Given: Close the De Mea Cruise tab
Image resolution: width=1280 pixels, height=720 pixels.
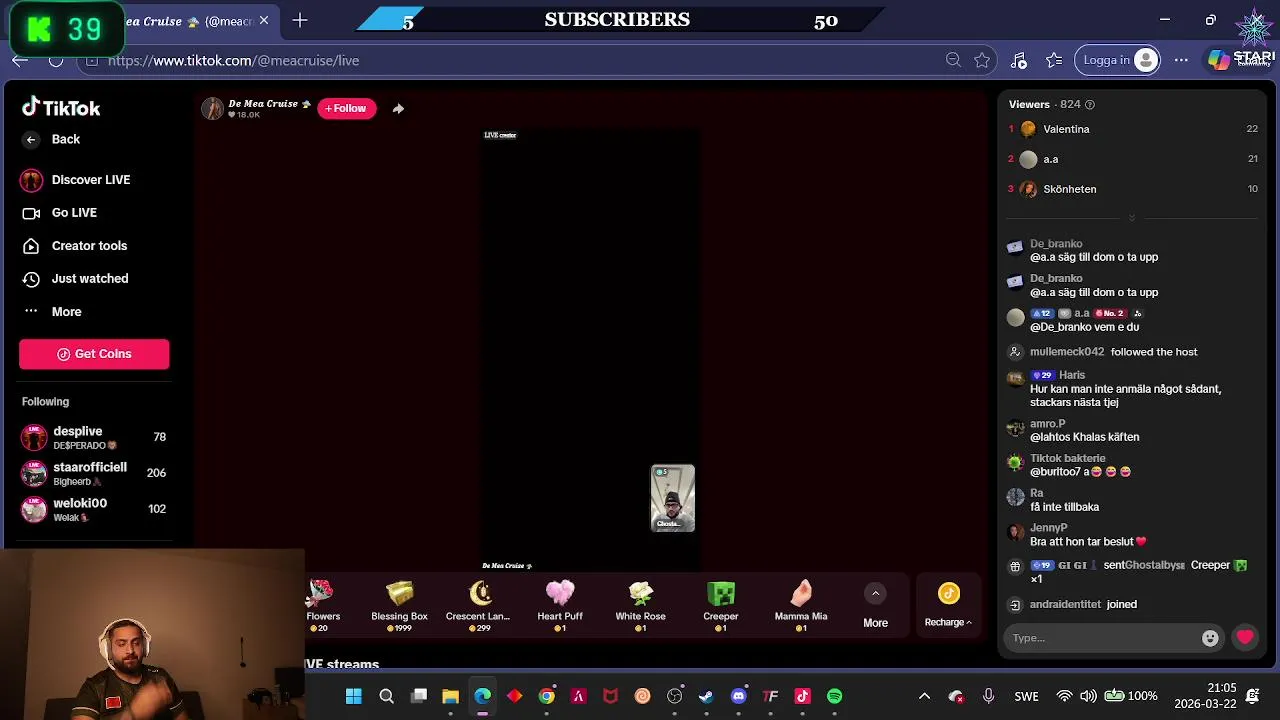Looking at the screenshot, I should click(x=264, y=21).
